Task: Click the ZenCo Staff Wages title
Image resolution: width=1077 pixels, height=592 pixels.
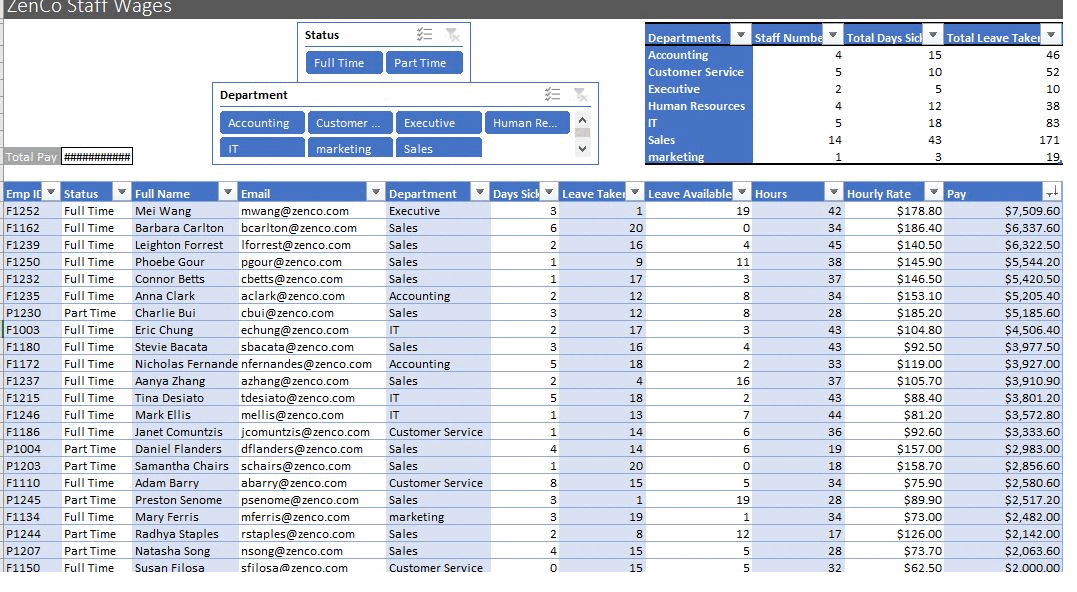Action: pos(89,7)
